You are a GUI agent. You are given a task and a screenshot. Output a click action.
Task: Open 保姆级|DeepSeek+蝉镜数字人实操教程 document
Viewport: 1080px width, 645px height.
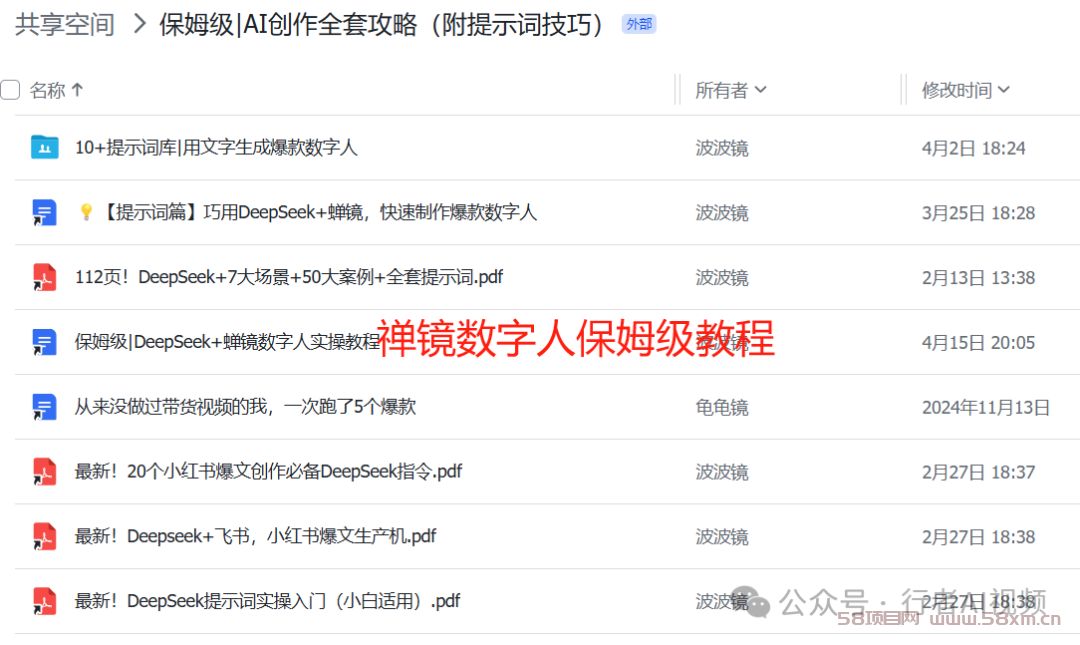pyautogui.click(x=227, y=342)
